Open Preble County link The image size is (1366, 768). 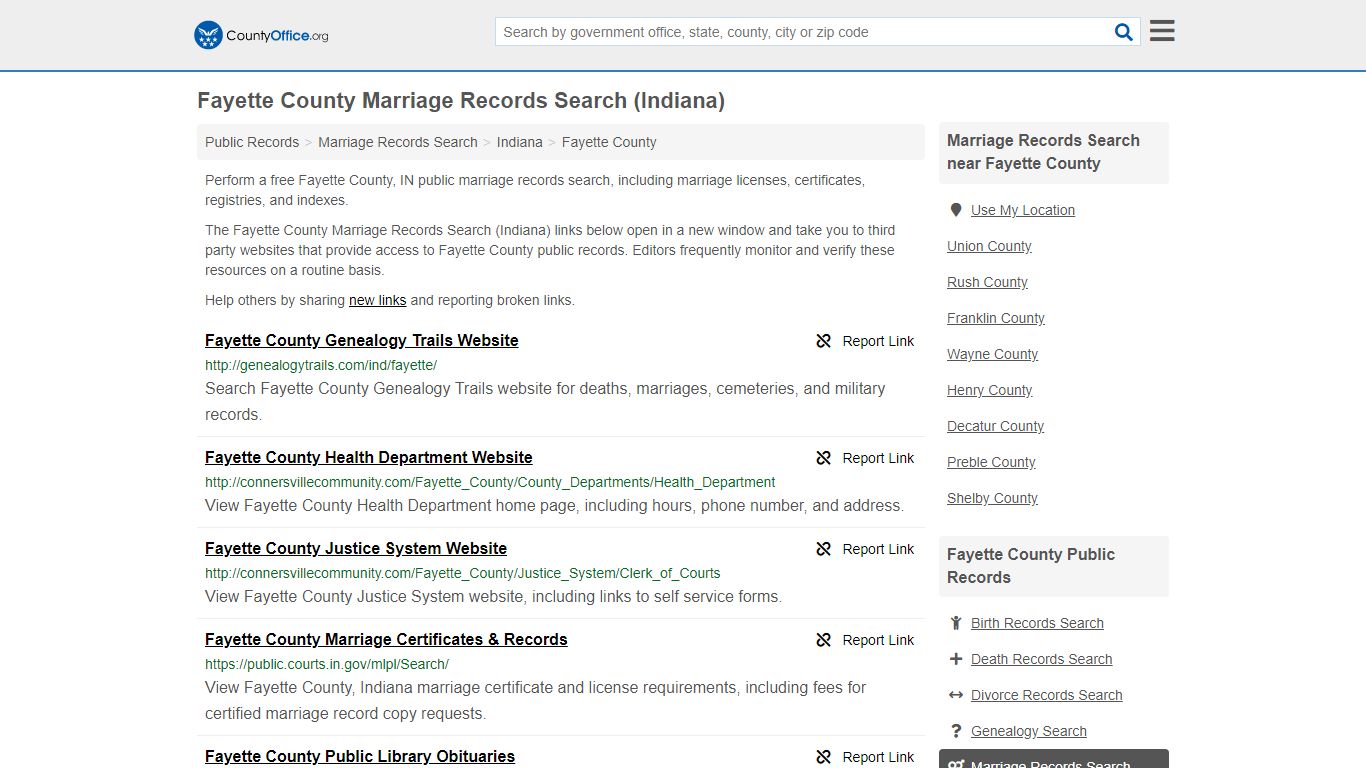click(x=991, y=462)
